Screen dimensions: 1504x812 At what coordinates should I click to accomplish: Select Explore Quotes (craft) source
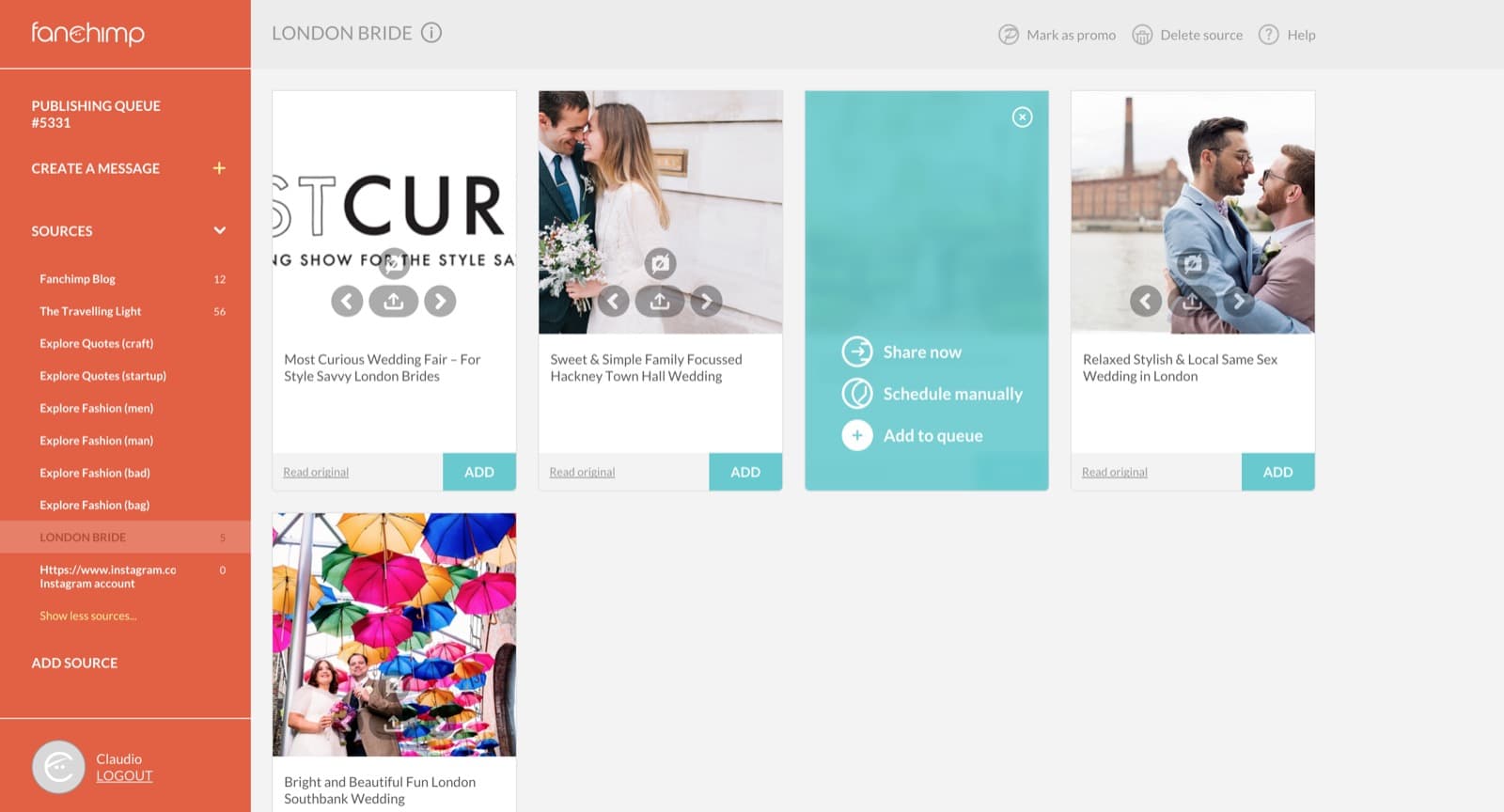click(96, 343)
